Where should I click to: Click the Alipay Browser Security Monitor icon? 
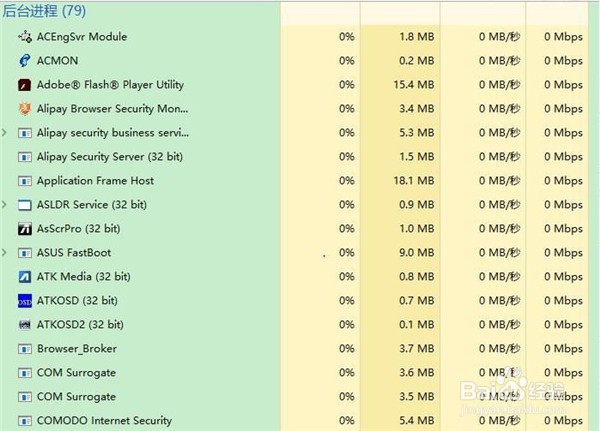[x=25, y=109]
